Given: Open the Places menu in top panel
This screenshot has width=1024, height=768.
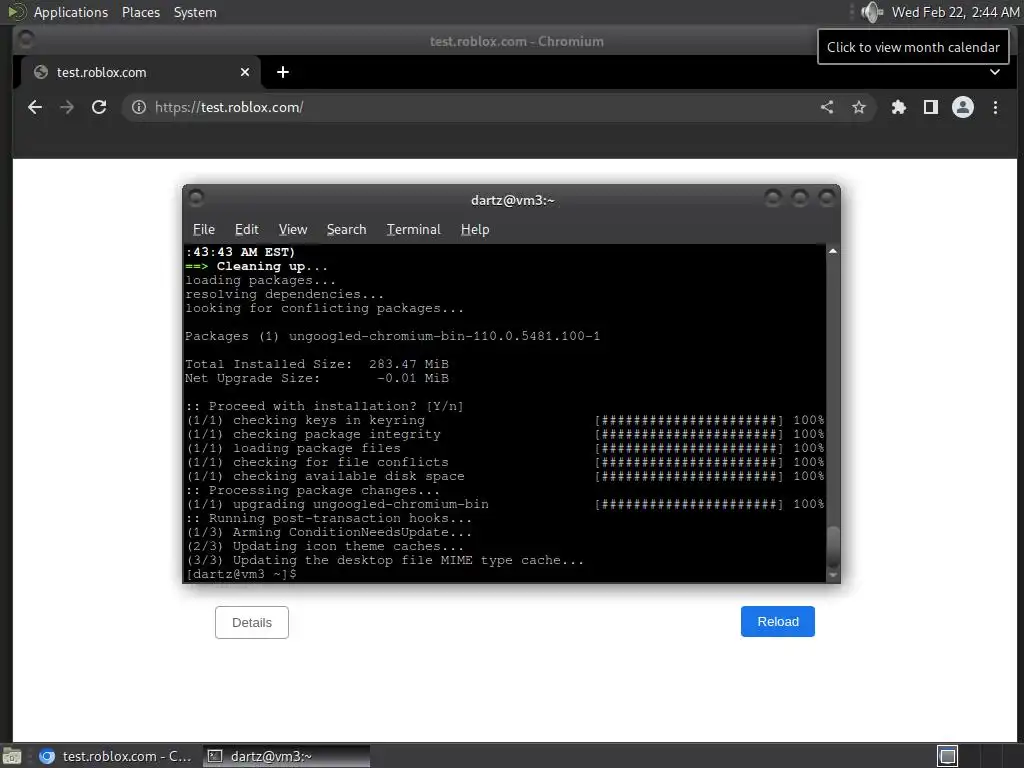Looking at the screenshot, I should [x=141, y=12].
